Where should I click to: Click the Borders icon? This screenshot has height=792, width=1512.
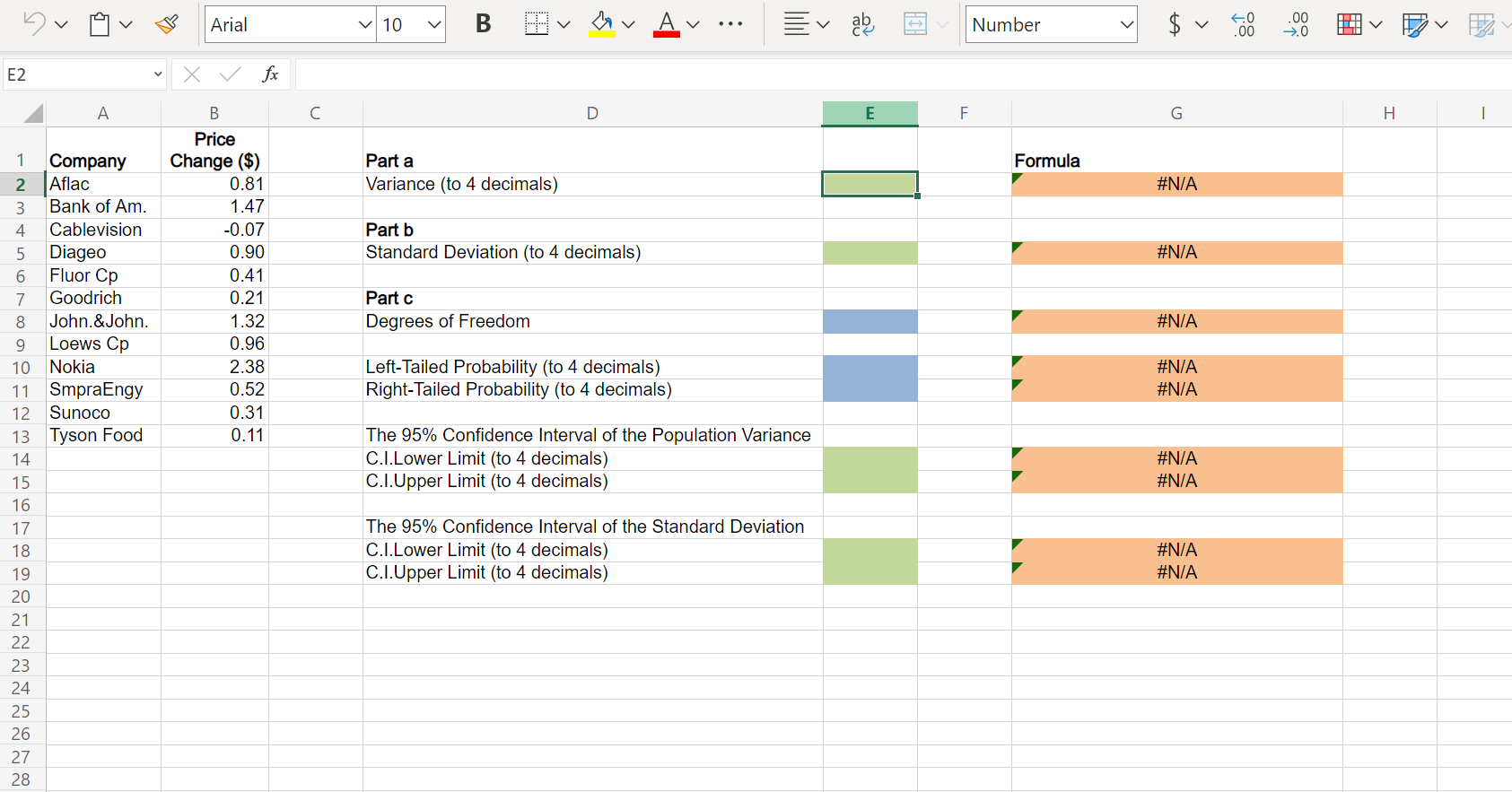[x=537, y=24]
